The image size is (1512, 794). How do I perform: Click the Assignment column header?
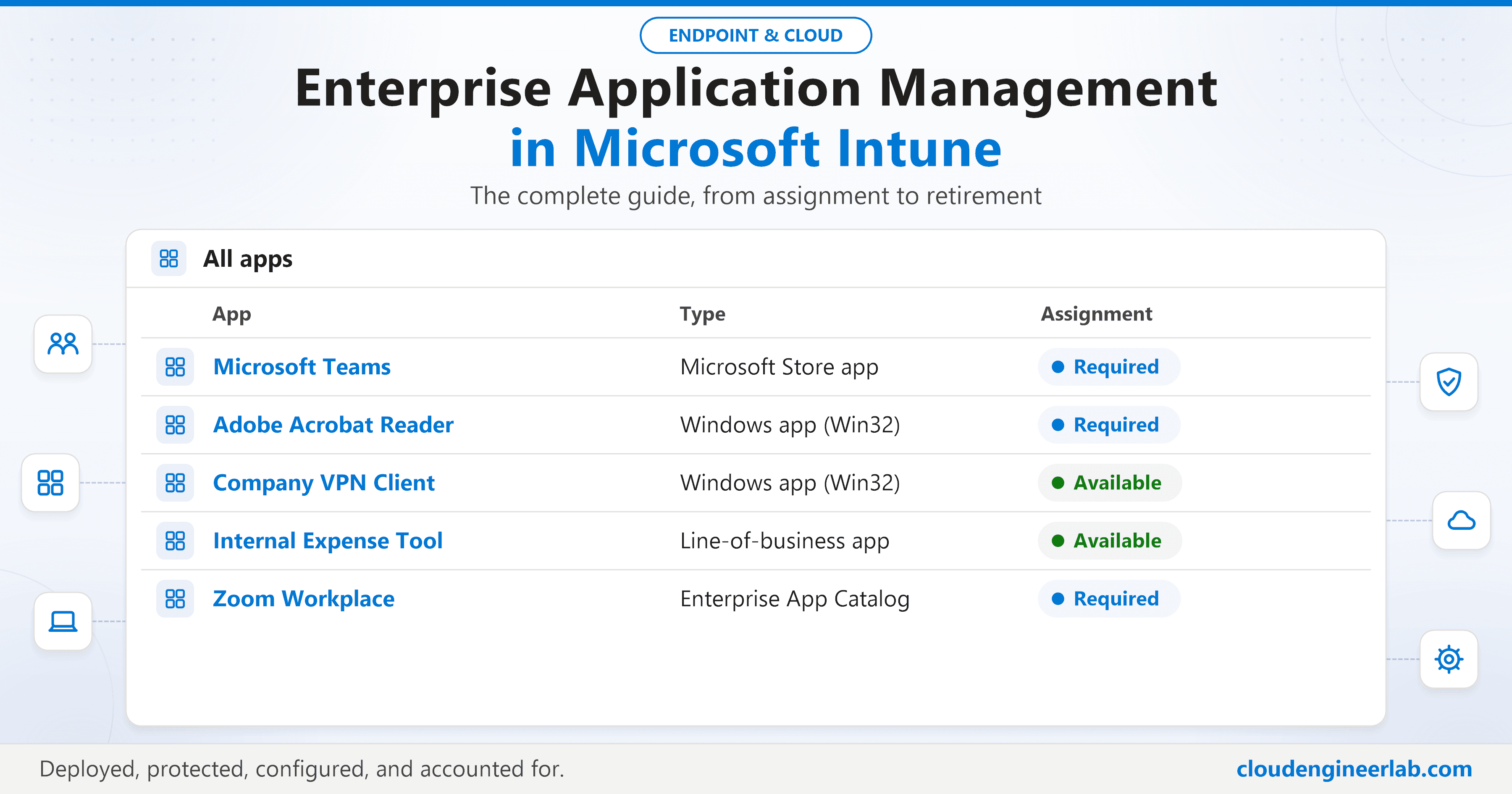tap(1097, 314)
